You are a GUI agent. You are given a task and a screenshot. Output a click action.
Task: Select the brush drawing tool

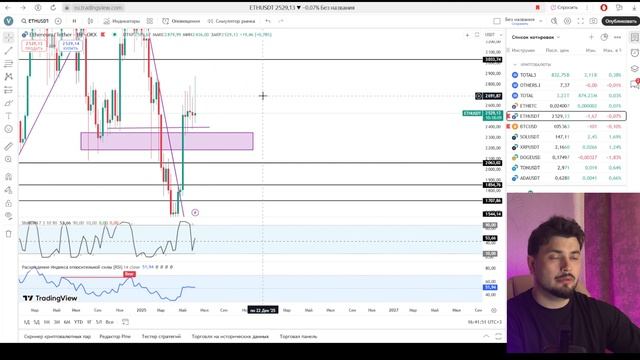[x=9, y=103]
